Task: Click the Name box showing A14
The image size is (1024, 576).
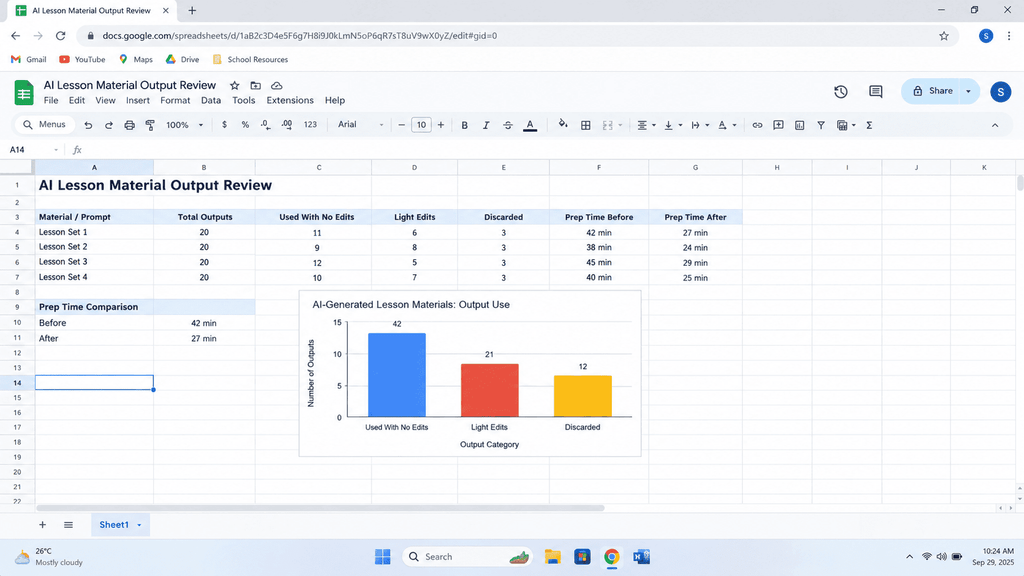Action: click(x=34, y=150)
